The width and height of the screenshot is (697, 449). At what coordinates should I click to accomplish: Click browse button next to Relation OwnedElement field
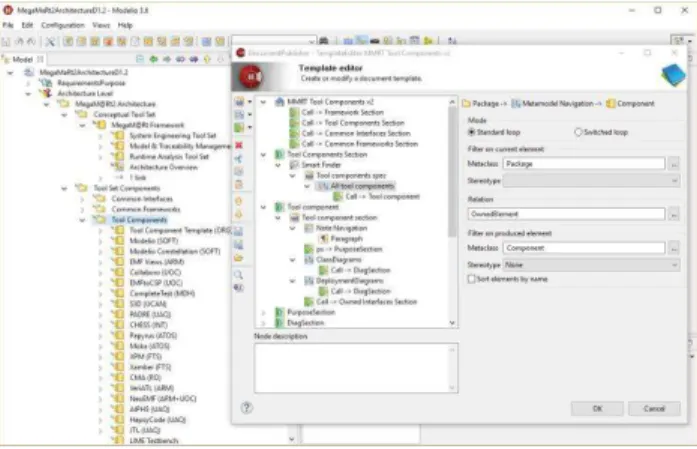pyautogui.click(x=674, y=214)
